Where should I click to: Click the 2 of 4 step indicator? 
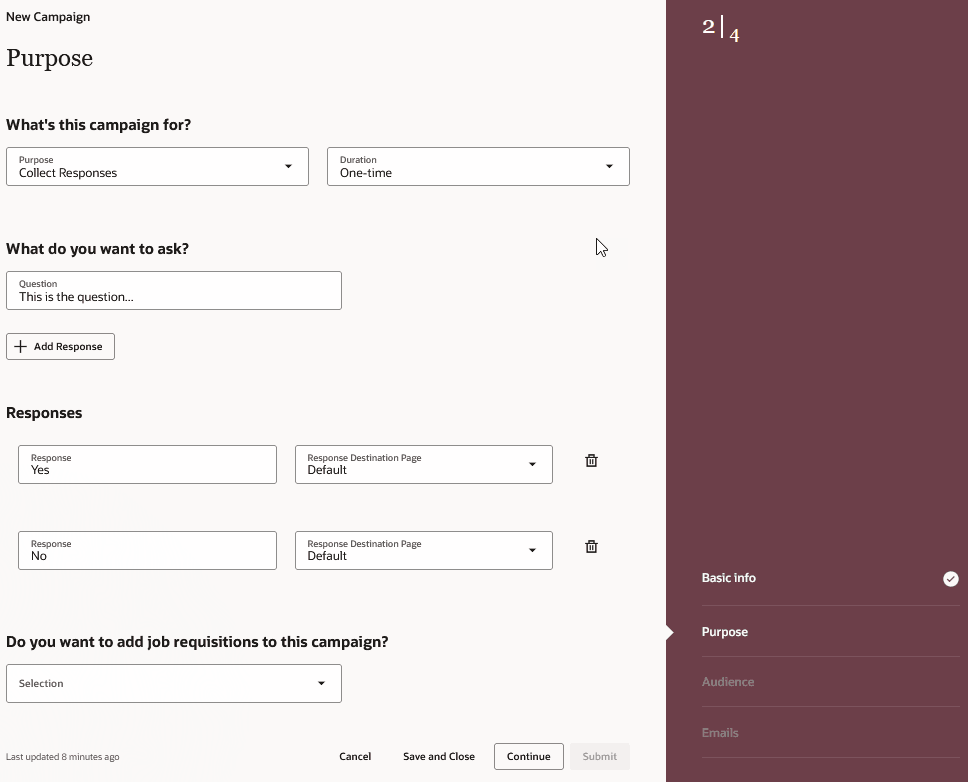[720, 28]
